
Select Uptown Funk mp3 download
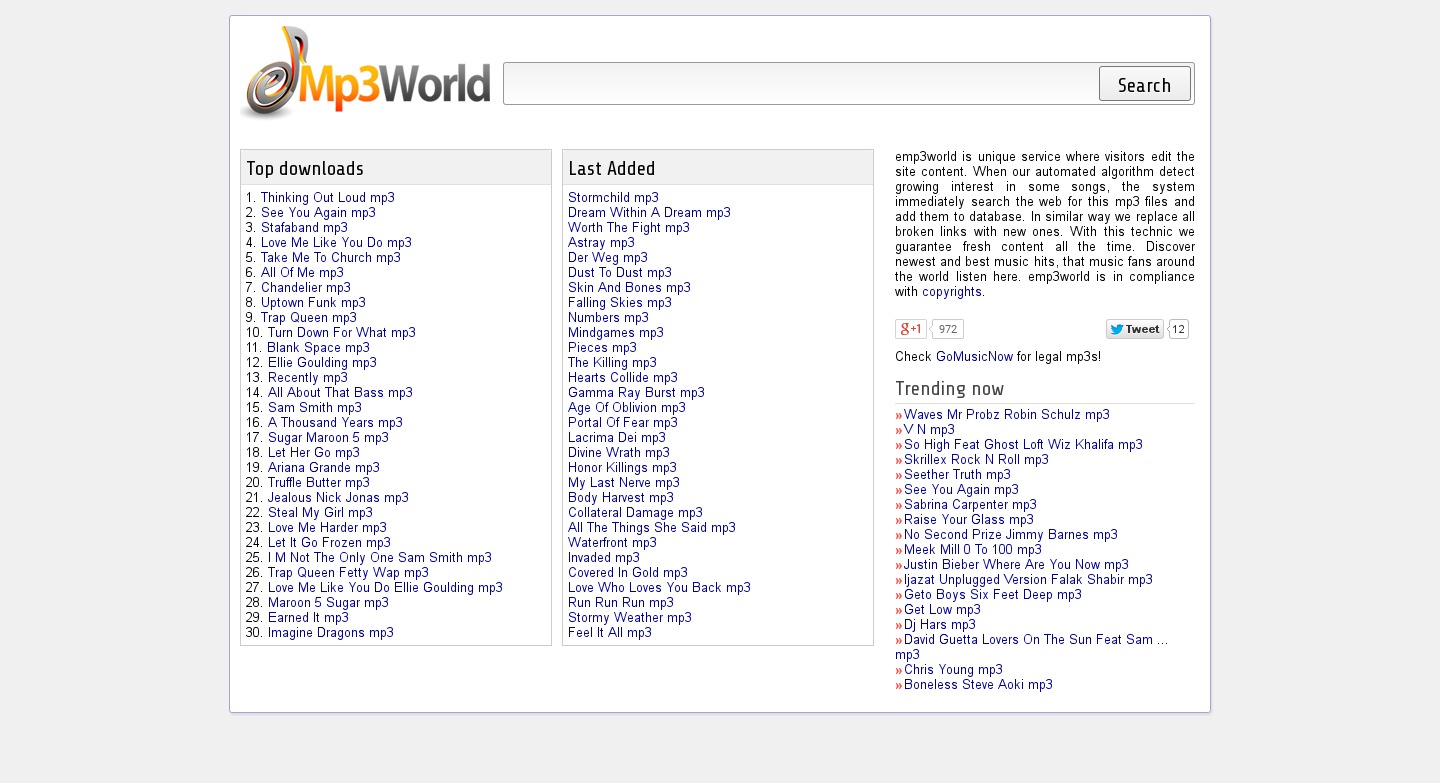(313, 303)
